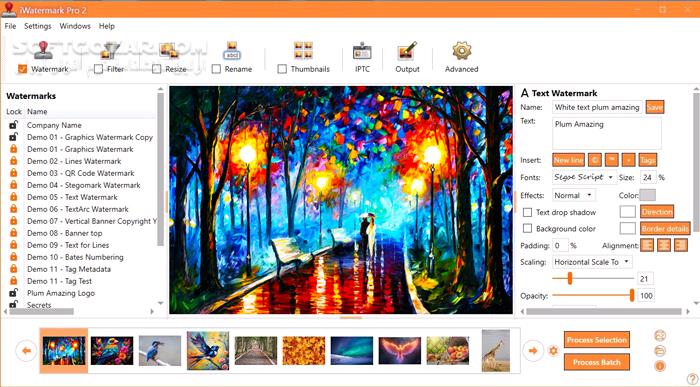Click the Resize toolbar icon
Image resolution: width=700 pixels, height=387 pixels.
pos(169,50)
